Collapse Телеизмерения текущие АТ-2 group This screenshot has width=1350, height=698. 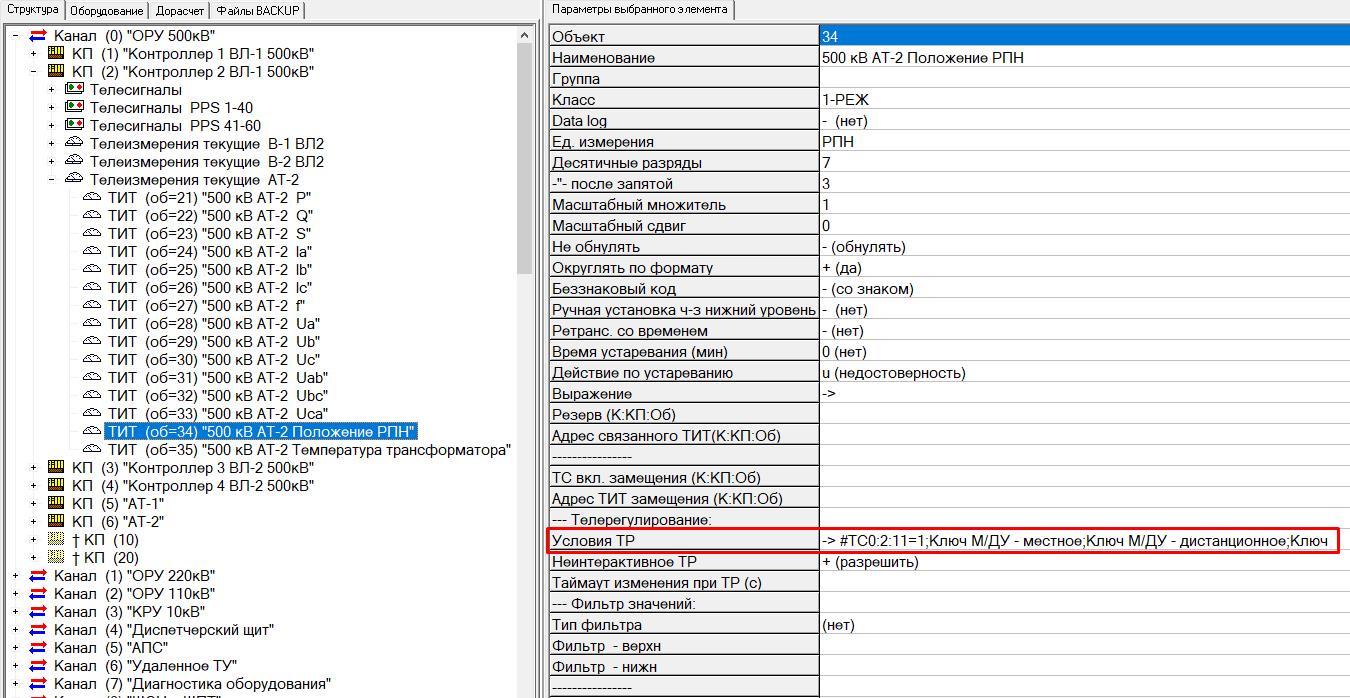[51, 180]
